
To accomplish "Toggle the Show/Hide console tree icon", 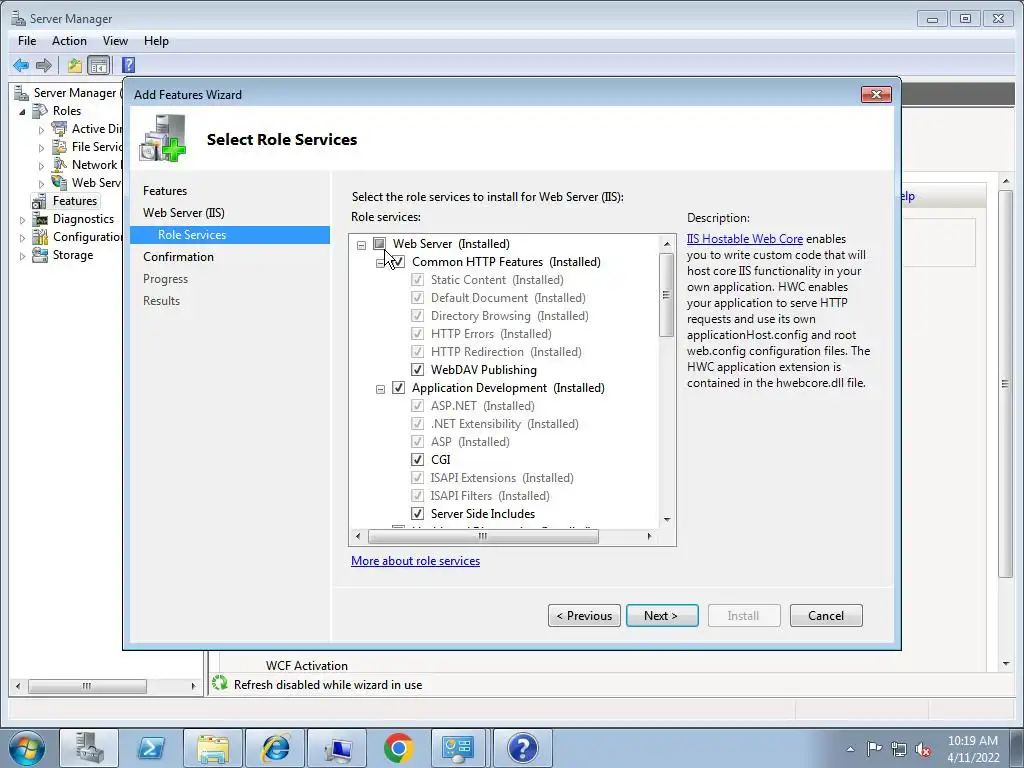I will pyautogui.click(x=99, y=65).
